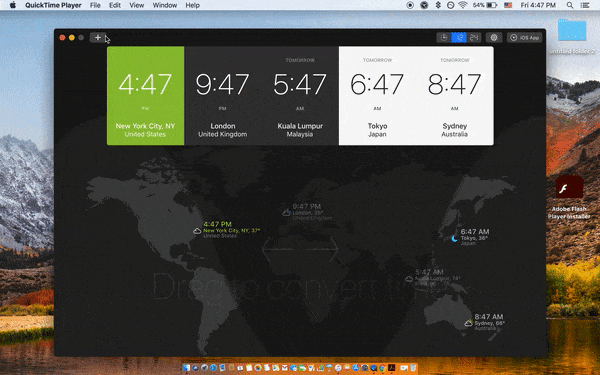Switch to 24-hour time format
Screen dimensions: 600x375
474,38
